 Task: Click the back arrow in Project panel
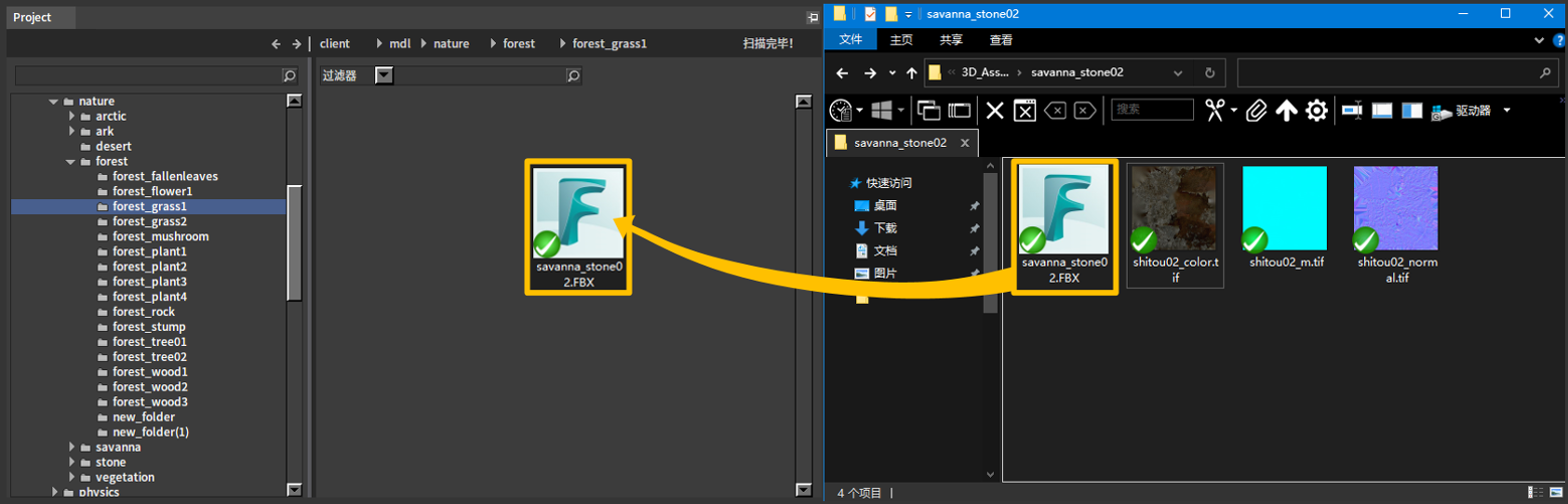coord(275,44)
